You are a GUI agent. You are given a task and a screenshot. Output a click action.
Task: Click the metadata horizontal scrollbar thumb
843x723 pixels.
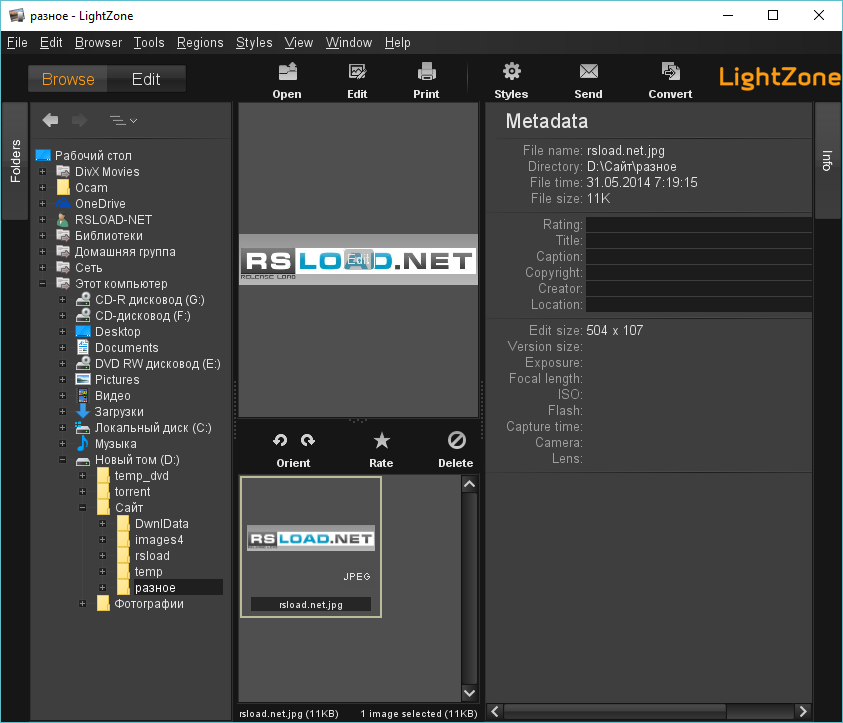tap(615, 712)
